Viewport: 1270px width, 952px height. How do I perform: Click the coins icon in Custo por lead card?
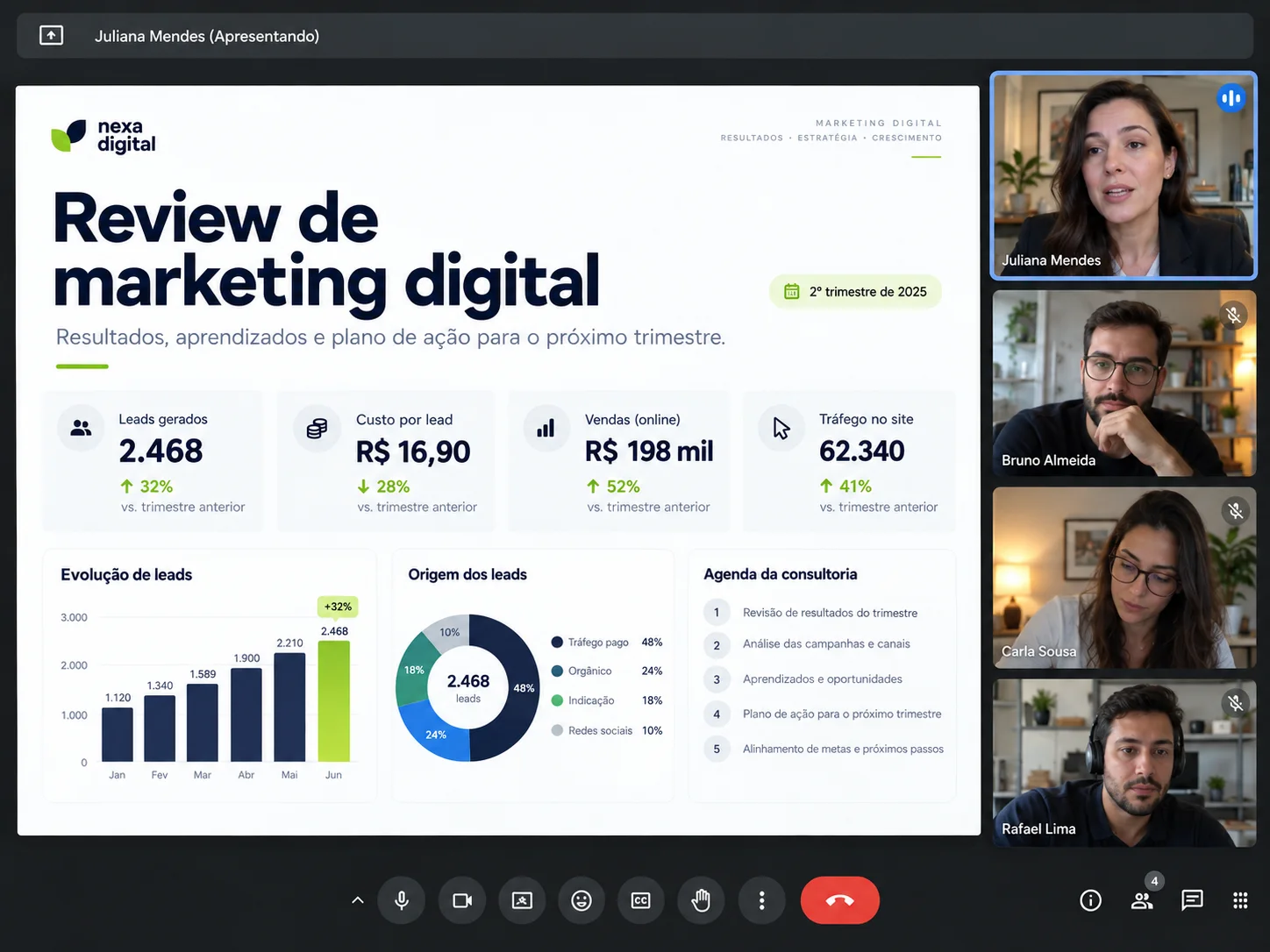point(317,428)
